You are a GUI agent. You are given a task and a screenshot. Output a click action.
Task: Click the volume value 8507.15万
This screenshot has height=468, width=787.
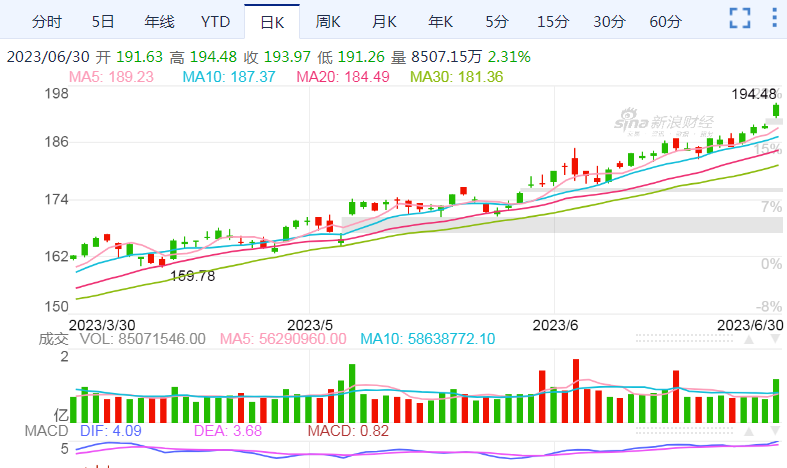coord(447,57)
